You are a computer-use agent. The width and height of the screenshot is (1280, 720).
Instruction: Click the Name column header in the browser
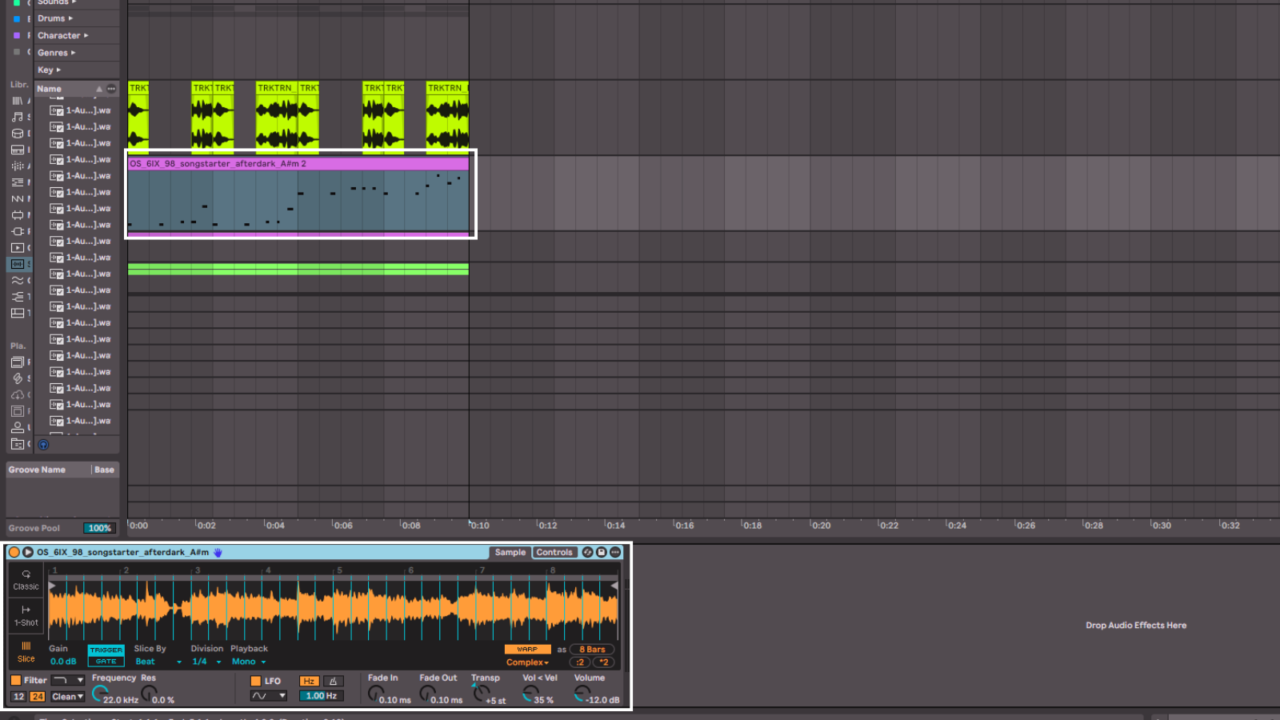(x=77, y=89)
